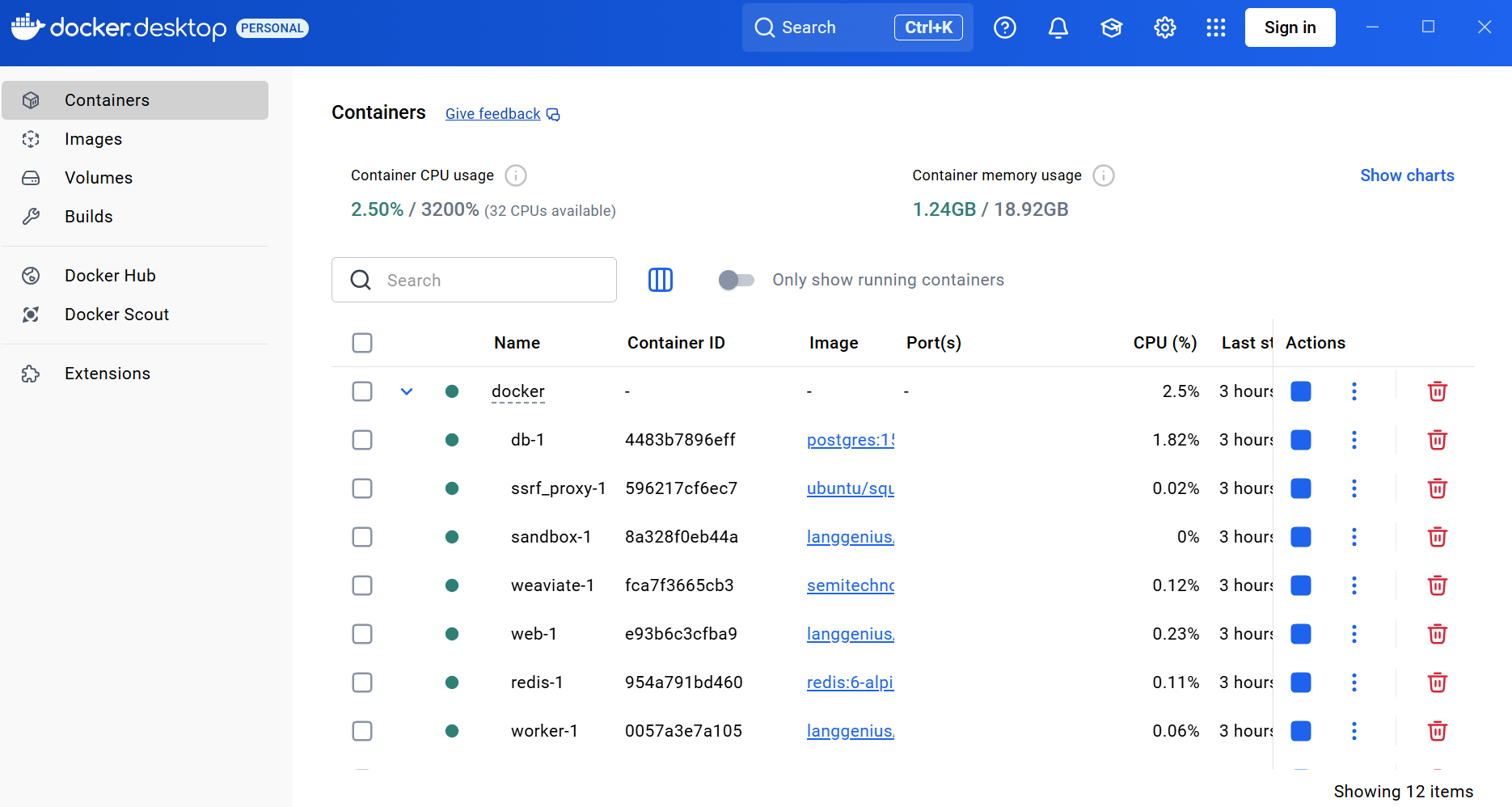This screenshot has width=1512, height=807.
Task: Click CPU usage info icon
Action: pyautogui.click(x=516, y=175)
